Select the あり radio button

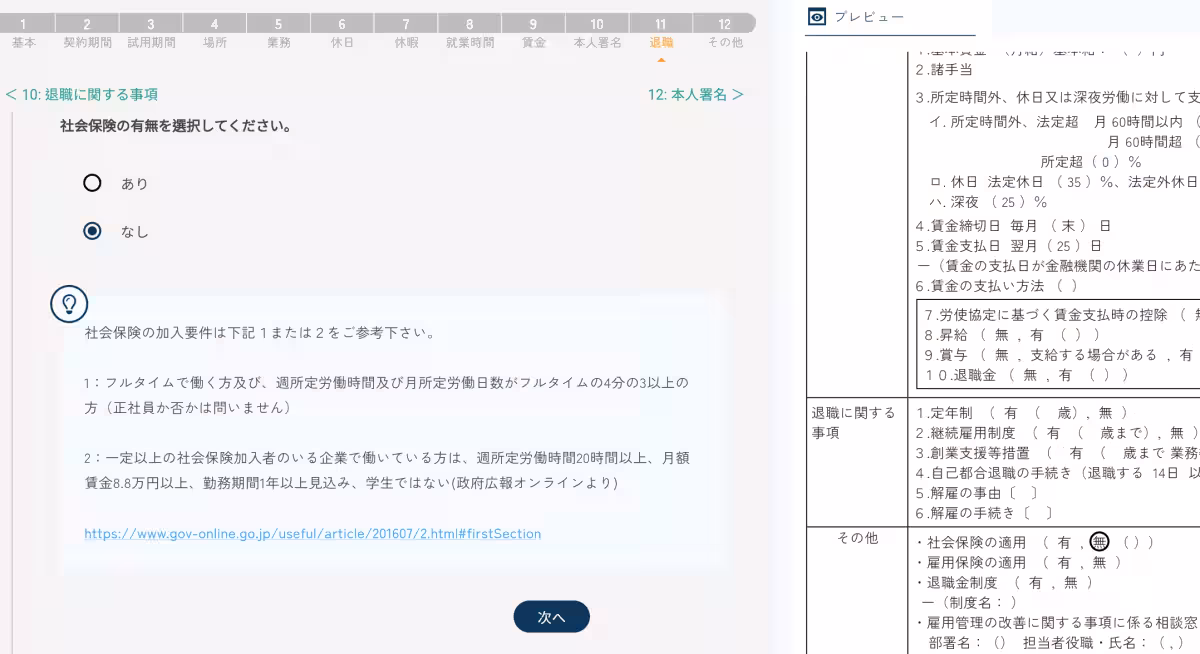(92, 183)
